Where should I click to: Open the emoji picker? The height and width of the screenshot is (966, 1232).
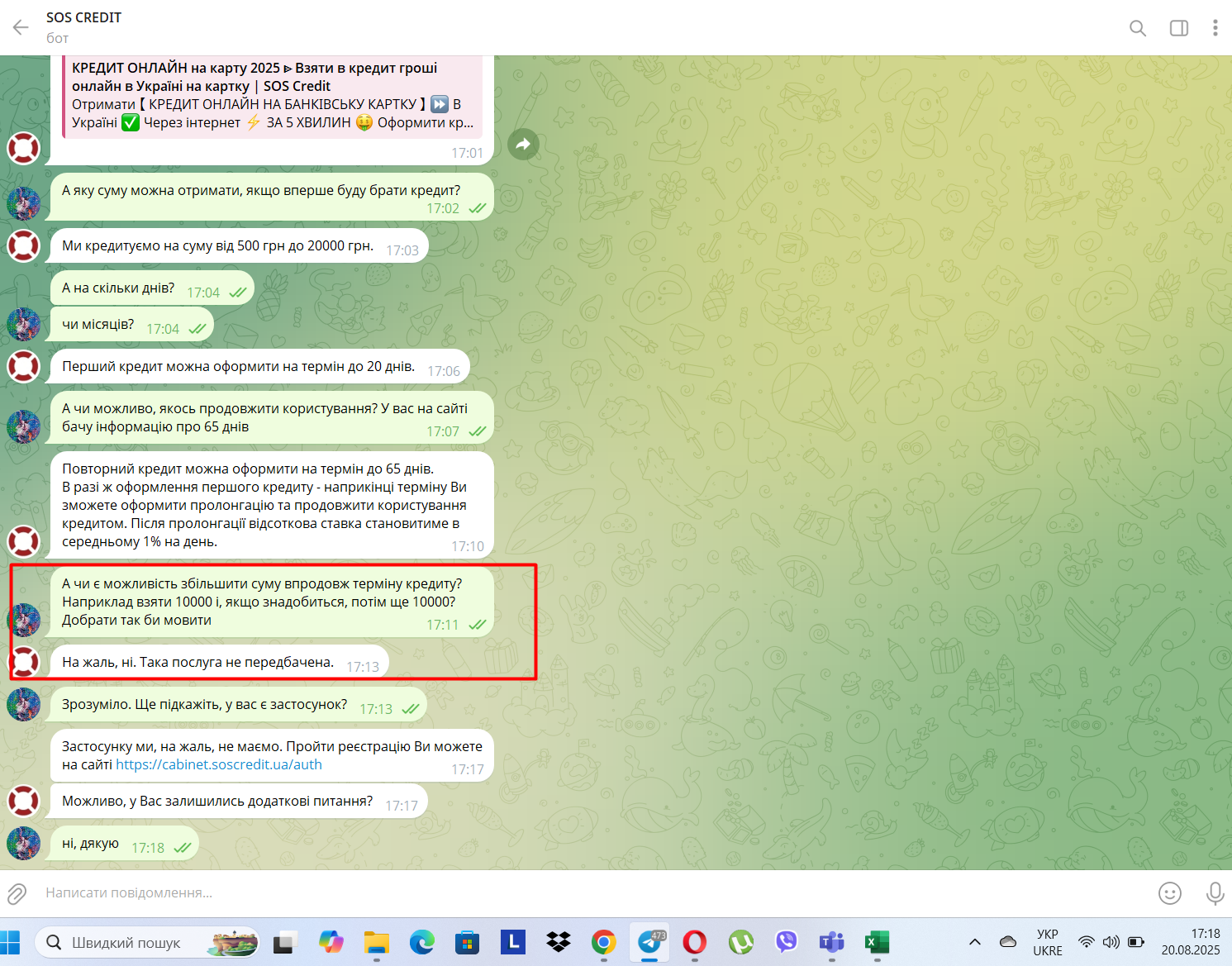pyautogui.click(x=1169, y=893)
